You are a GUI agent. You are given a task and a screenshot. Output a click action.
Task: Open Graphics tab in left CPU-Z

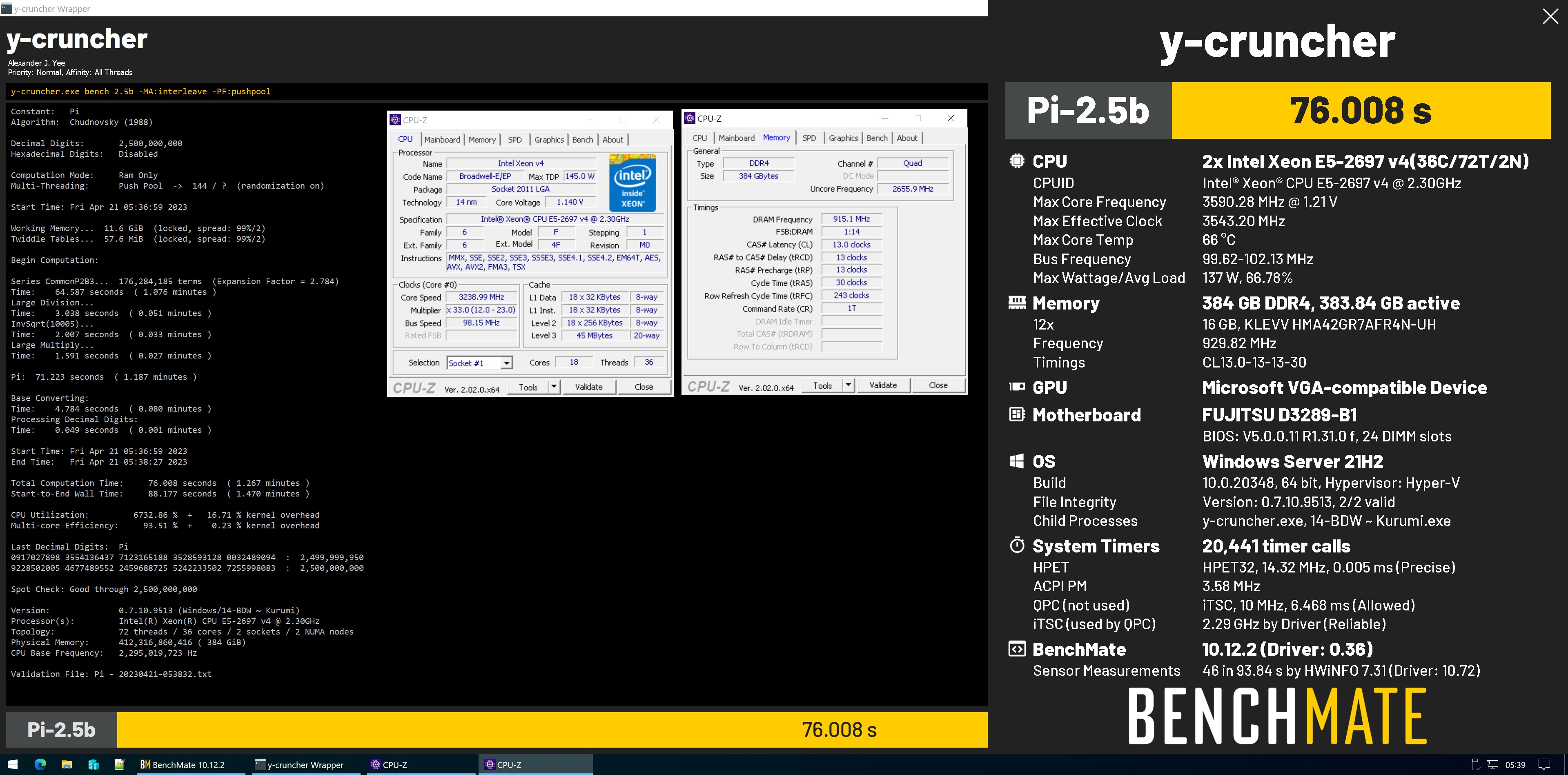(549, 139)
